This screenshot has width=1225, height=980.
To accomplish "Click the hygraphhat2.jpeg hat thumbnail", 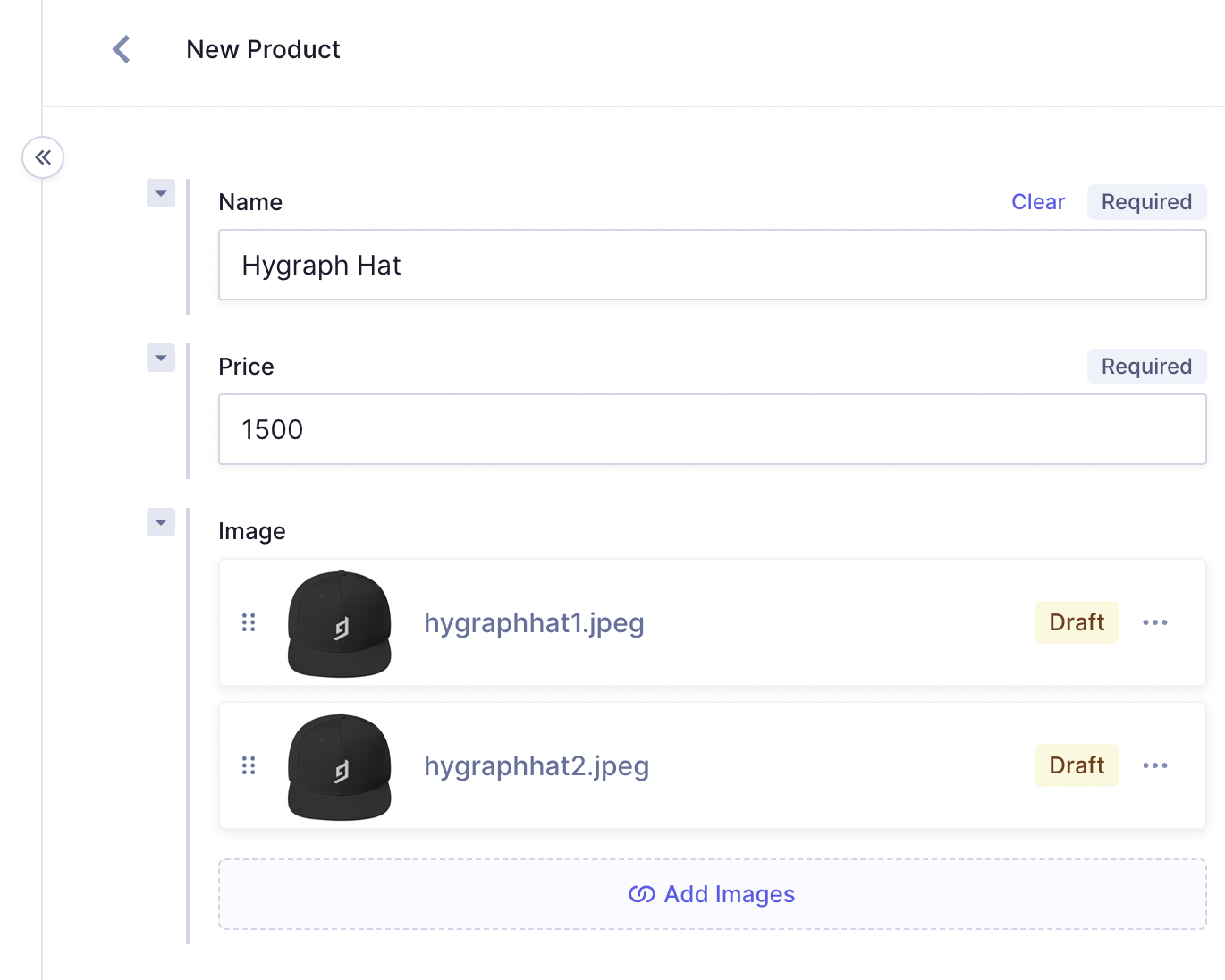I will pos(339,766).
